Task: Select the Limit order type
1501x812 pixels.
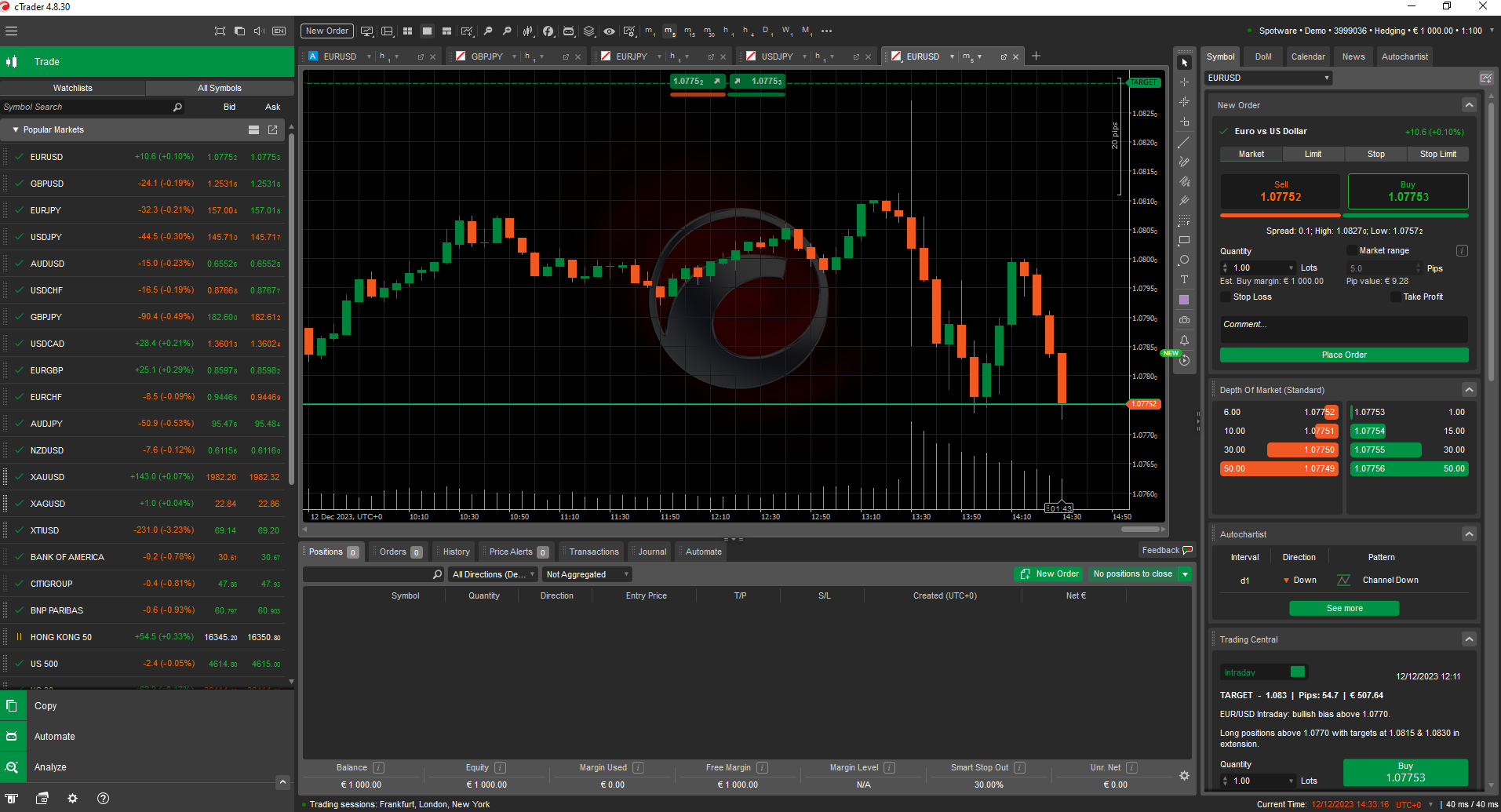Action: point(1313,154)
